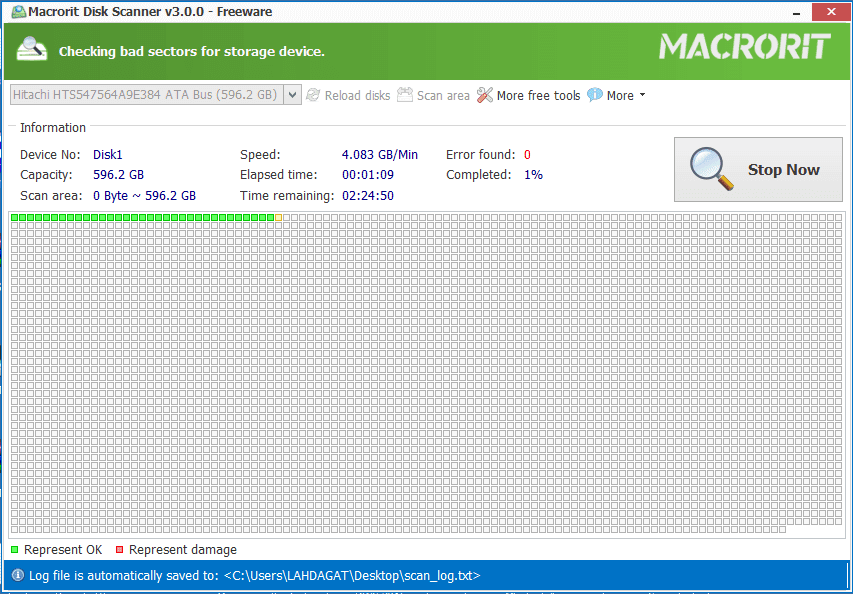853x594 pixels.
Task: Click the Scan area label
Action: [443, 96]
